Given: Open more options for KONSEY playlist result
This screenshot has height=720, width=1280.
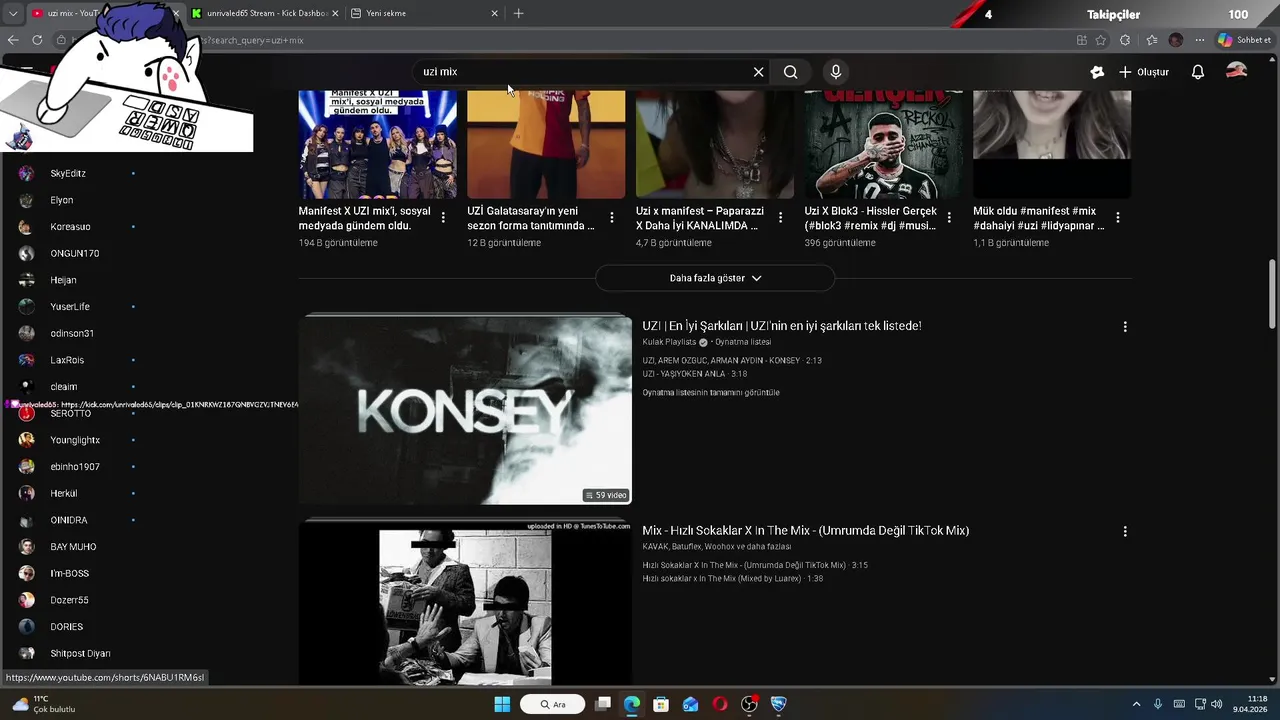Looking at the screenshot, I should 1125,327.
